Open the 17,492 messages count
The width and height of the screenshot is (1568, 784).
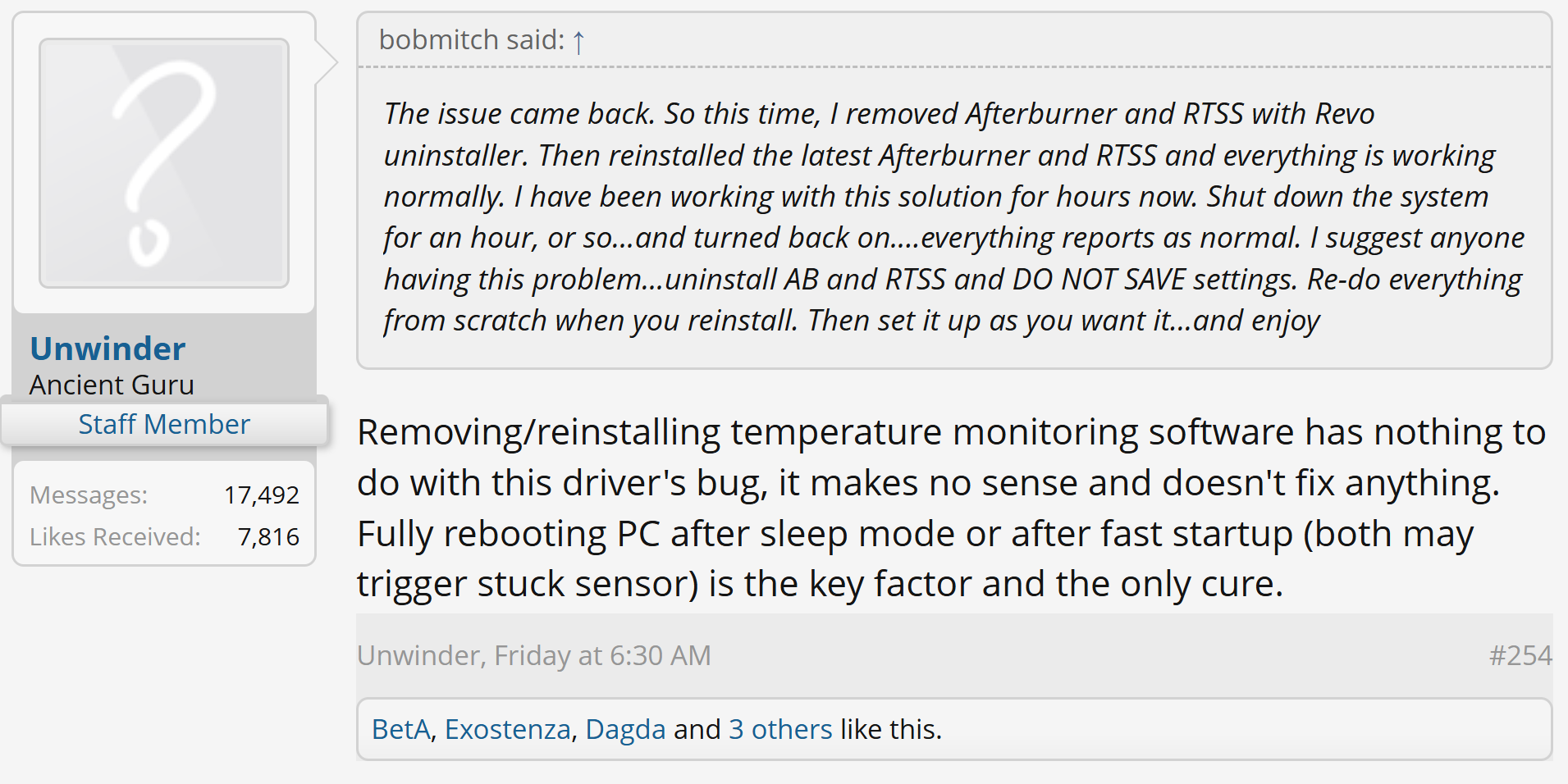coord(262,495)
